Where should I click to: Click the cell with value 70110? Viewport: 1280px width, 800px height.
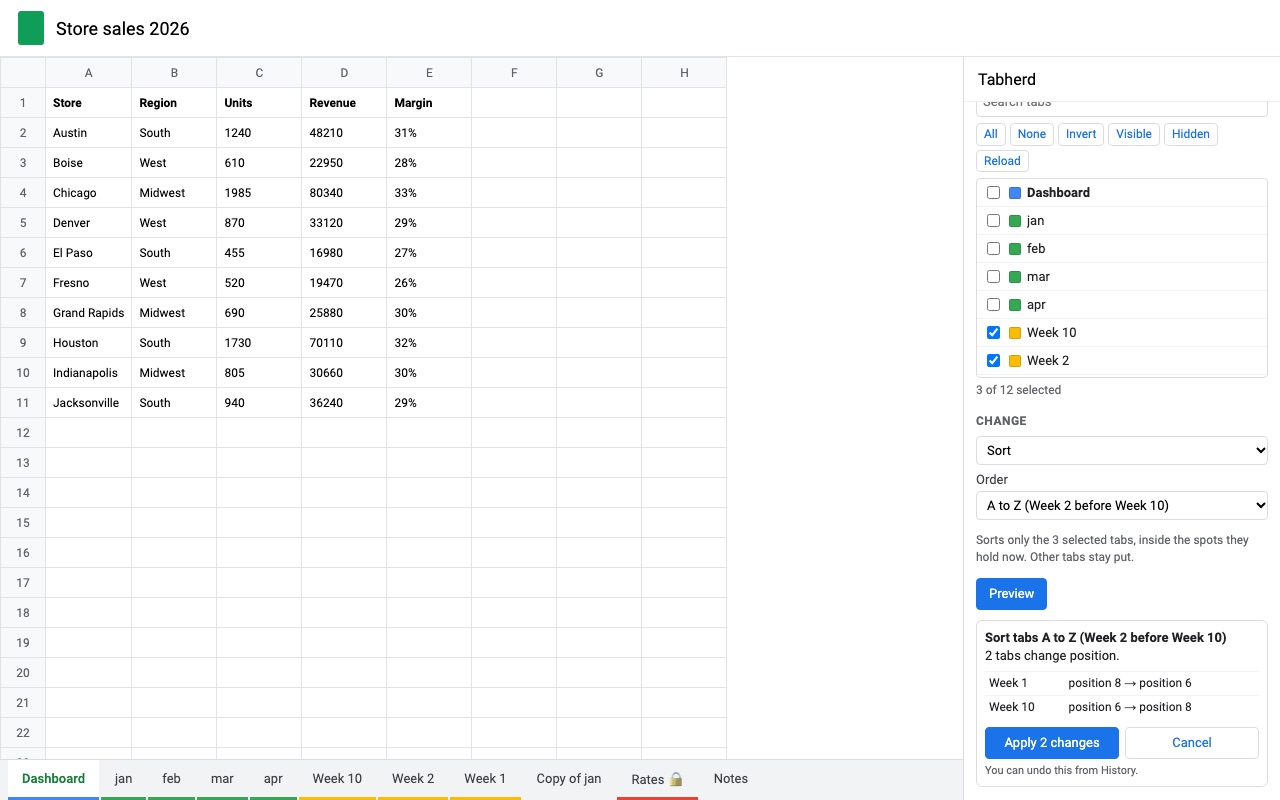(x=344, y=343)
